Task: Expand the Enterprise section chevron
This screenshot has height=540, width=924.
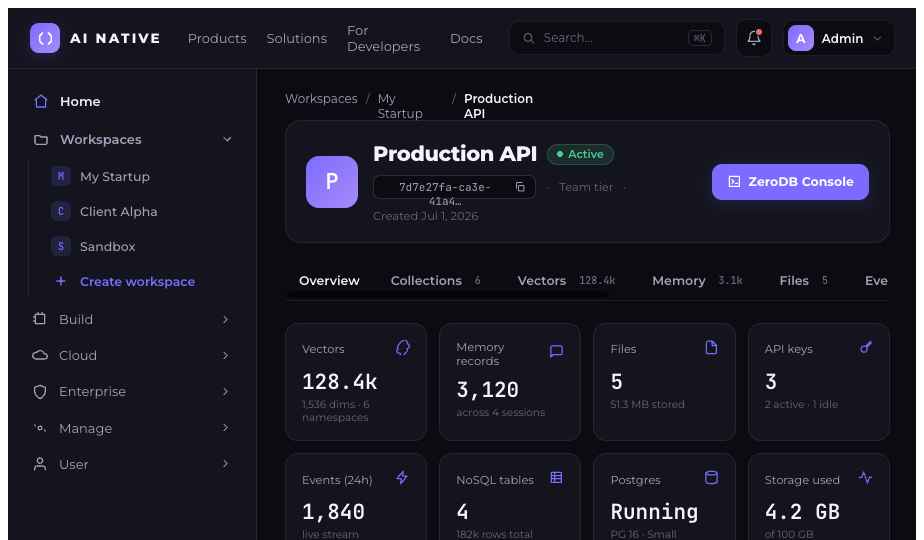Action: (x=225, y=391)
